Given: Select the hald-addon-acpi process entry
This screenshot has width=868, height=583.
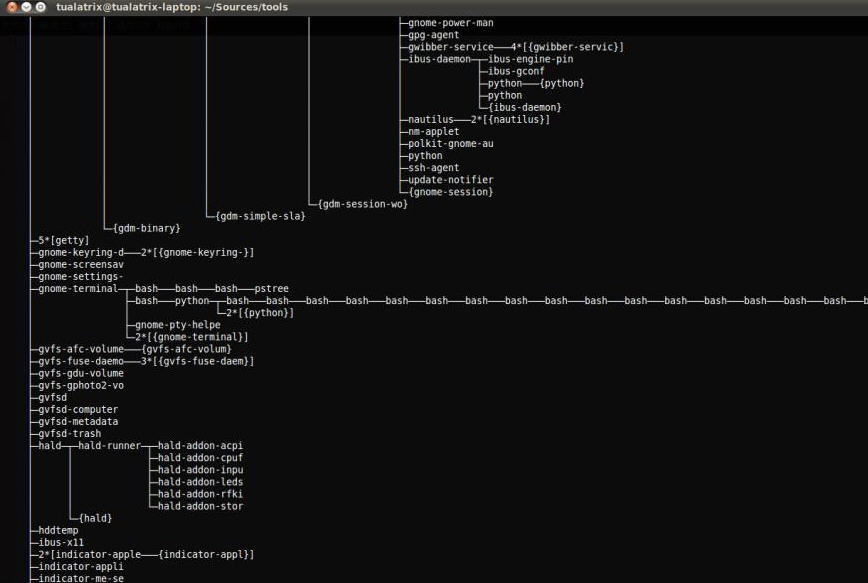Looking at the screenshot, I should click(200, 446).
